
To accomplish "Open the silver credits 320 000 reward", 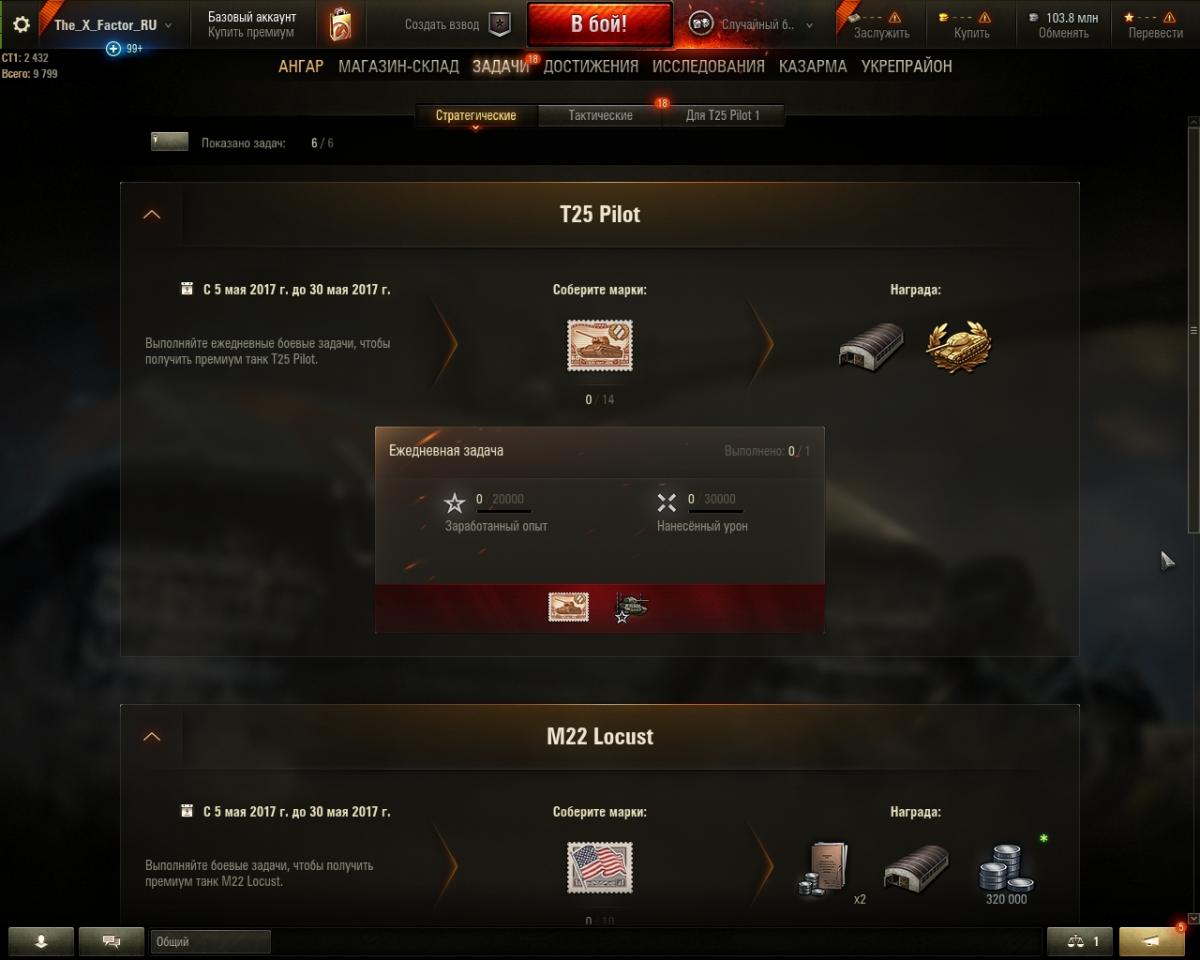I will 1006,869.
